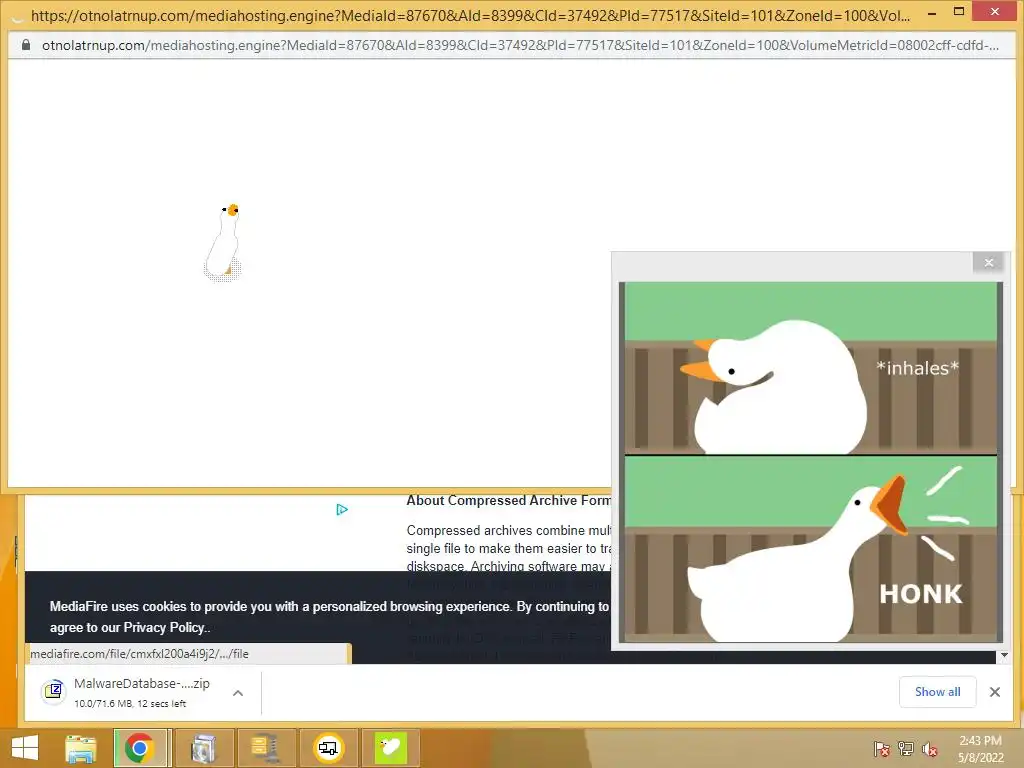1024x768 pixels.
Task: Open network status icon in system tray
Action: coord(906,748)
